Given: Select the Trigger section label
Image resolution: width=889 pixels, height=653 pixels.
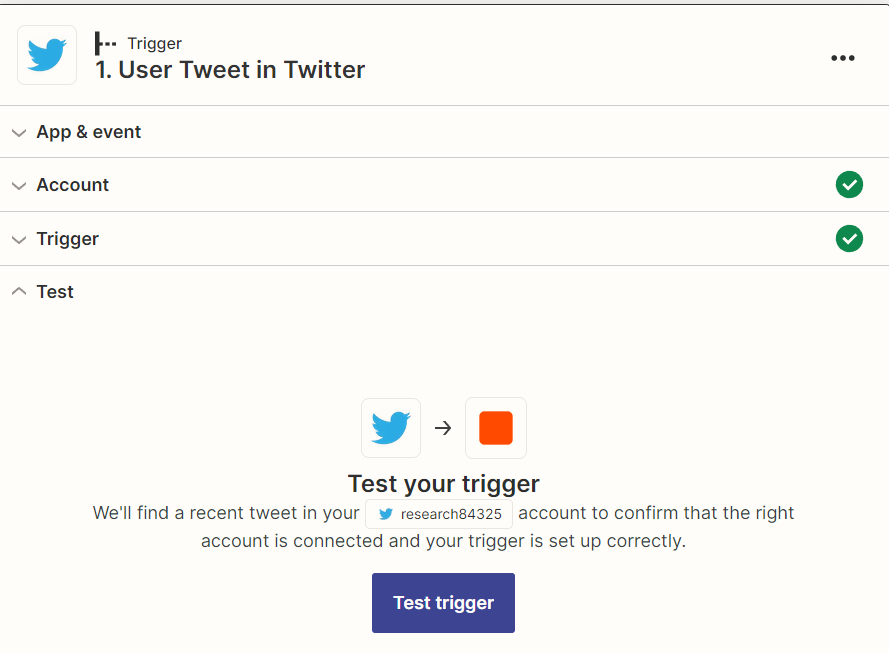Looking at the screenshot, I should click(67, 239).
